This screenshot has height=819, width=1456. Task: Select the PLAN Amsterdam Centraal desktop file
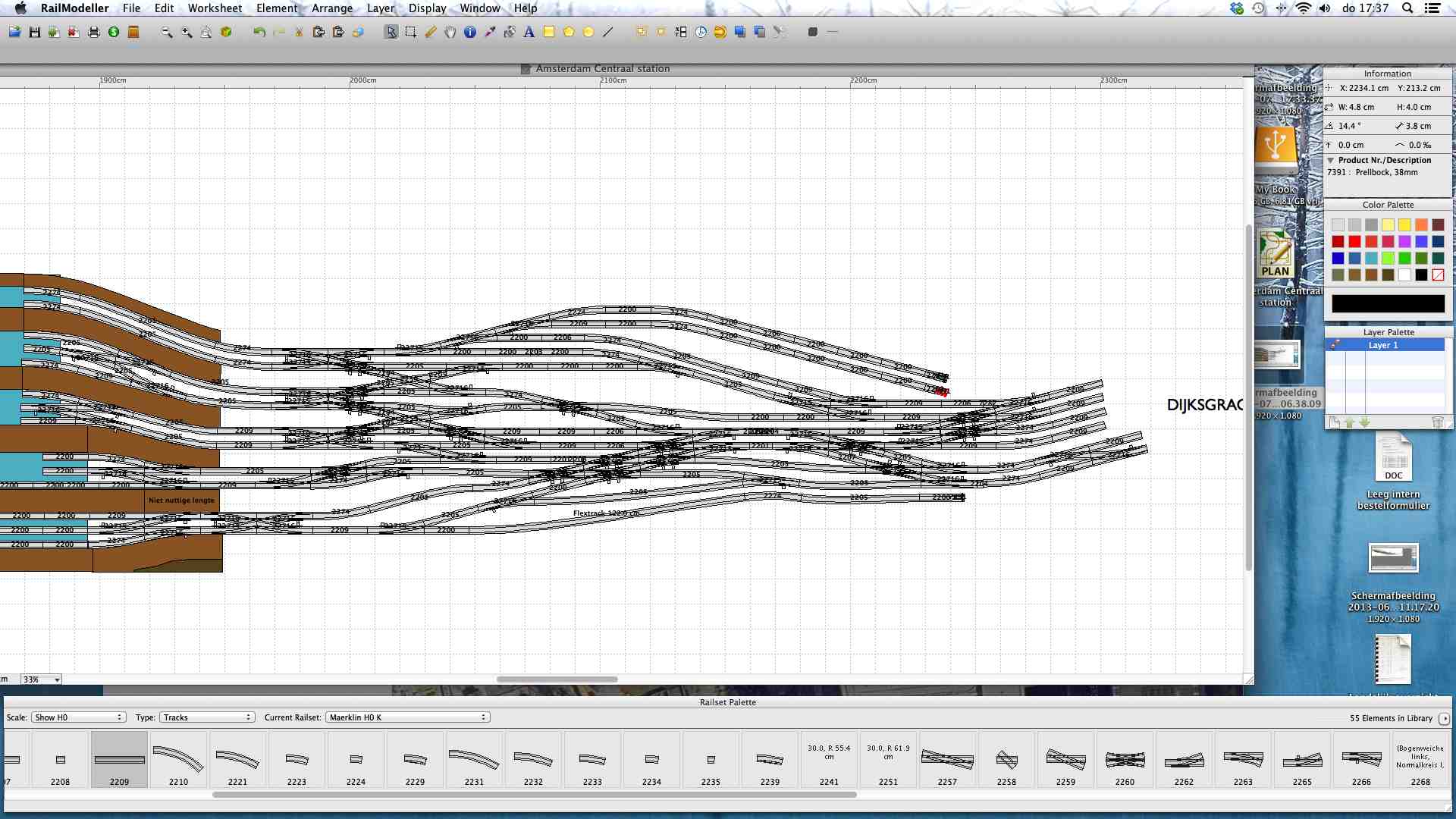tap(1276, 265)
